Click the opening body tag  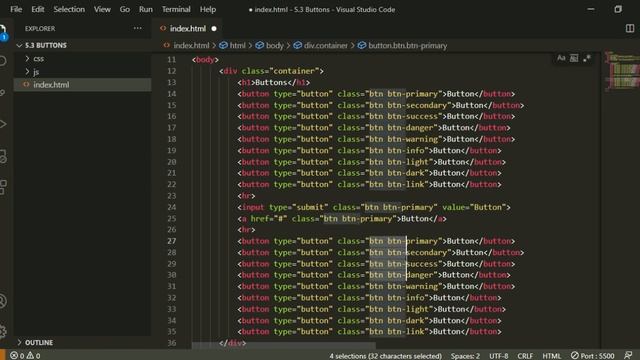(205, 60)
